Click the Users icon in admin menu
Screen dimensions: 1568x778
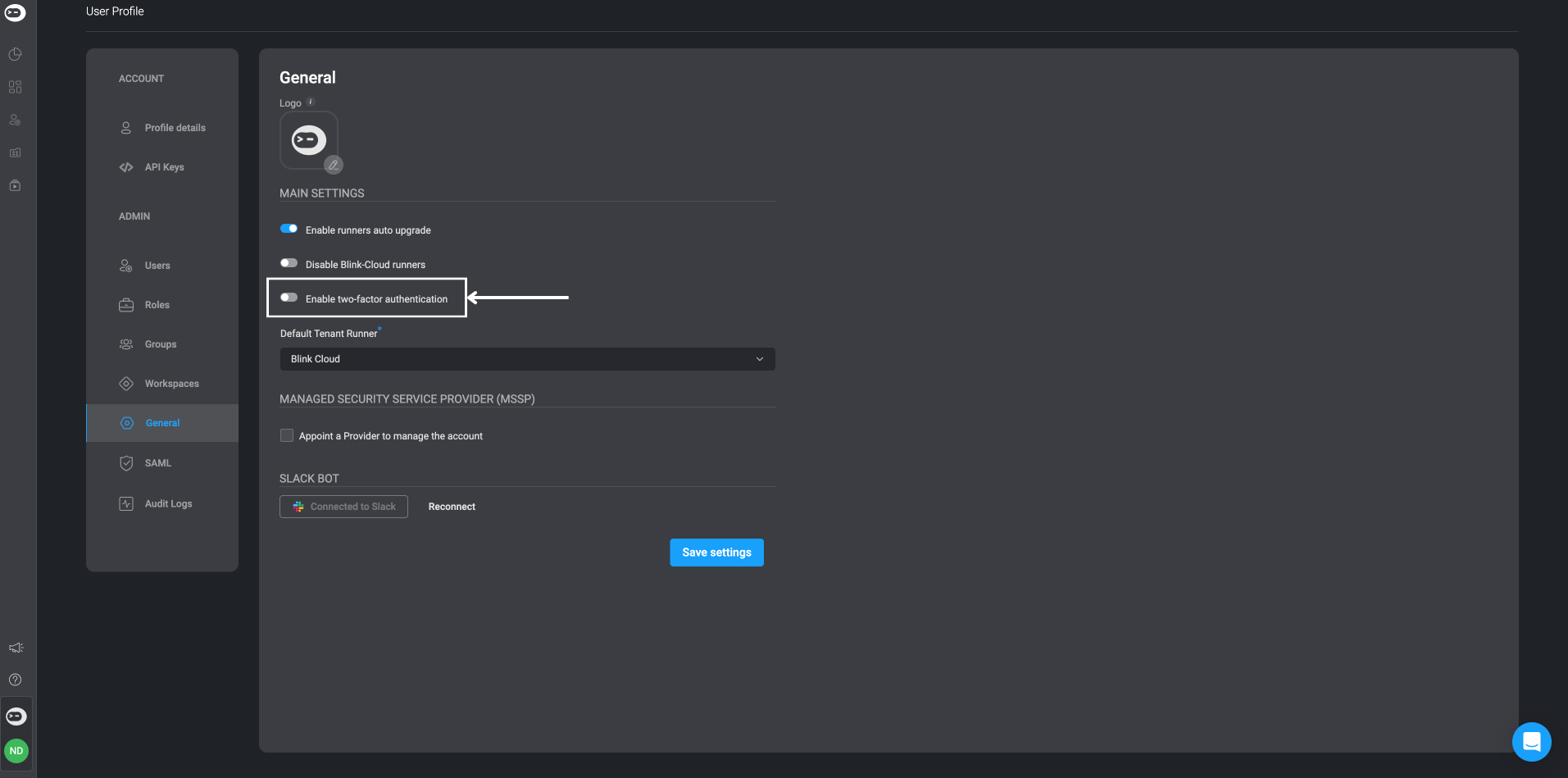pos(126,266)
